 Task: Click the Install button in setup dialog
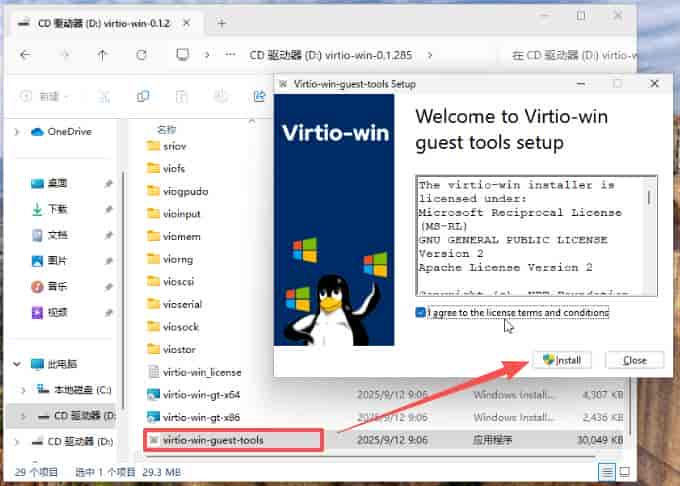click(562, 360)
